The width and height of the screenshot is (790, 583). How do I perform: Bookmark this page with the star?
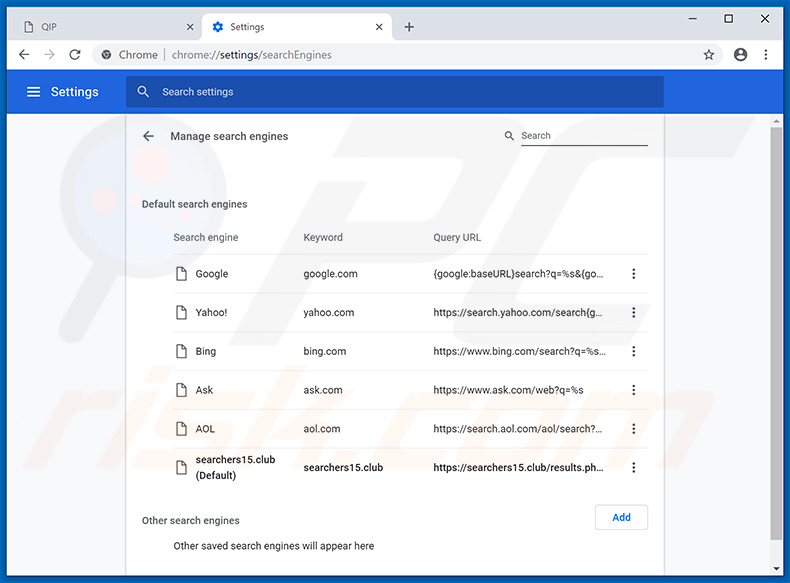point(709,54)
